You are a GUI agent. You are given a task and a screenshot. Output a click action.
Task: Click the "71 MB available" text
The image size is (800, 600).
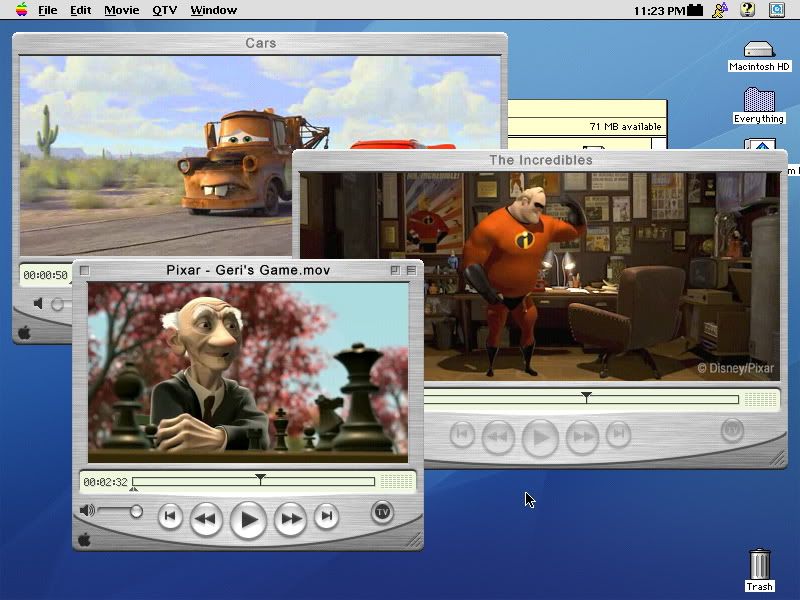coord(625,127)
